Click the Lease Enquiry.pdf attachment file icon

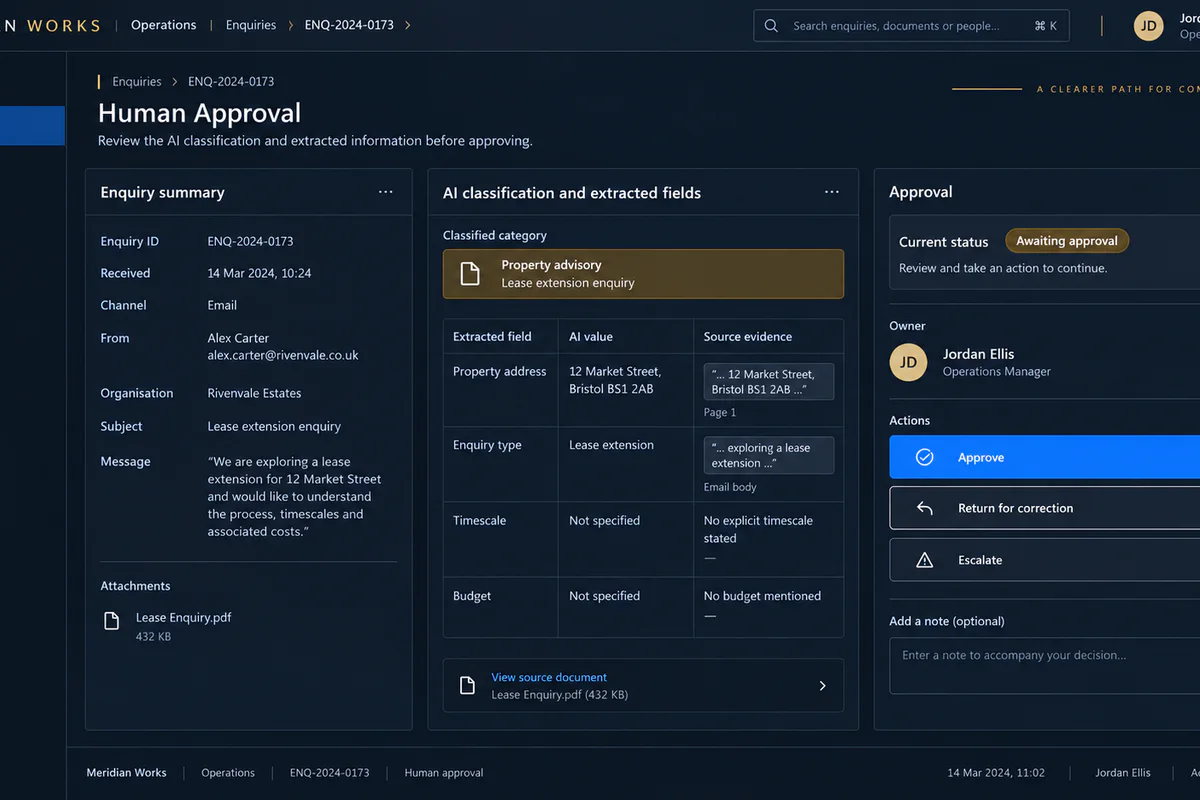(112, 621)
